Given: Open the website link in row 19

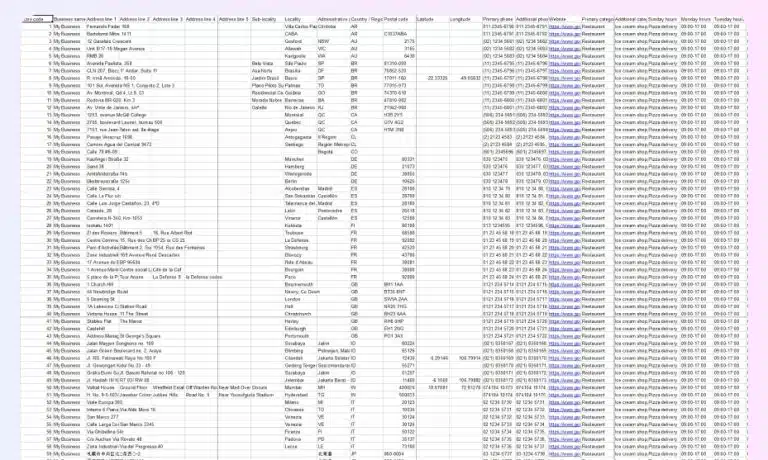Looking at the screenshot, I should tap(564, 159).
